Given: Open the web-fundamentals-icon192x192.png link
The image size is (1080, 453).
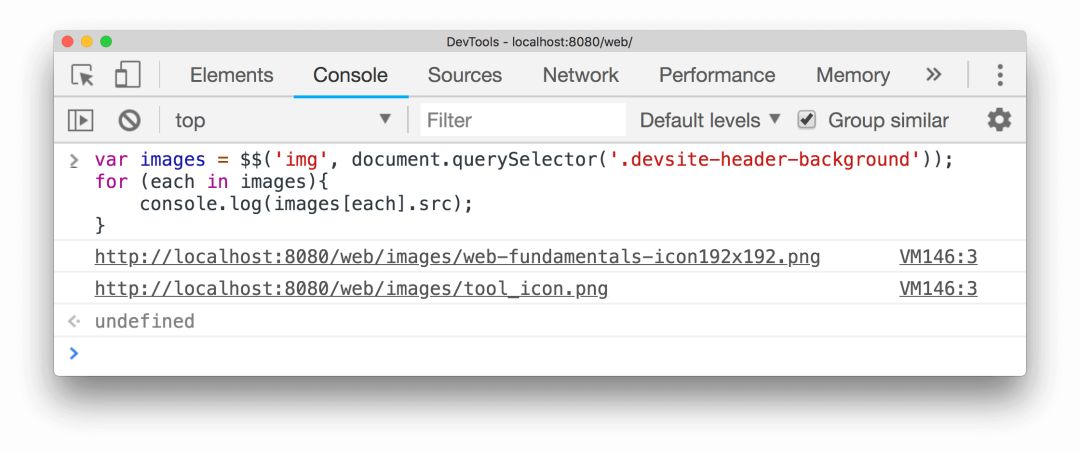Looking at the screenshot, I should pyautogui.click(x=457, y=257).
